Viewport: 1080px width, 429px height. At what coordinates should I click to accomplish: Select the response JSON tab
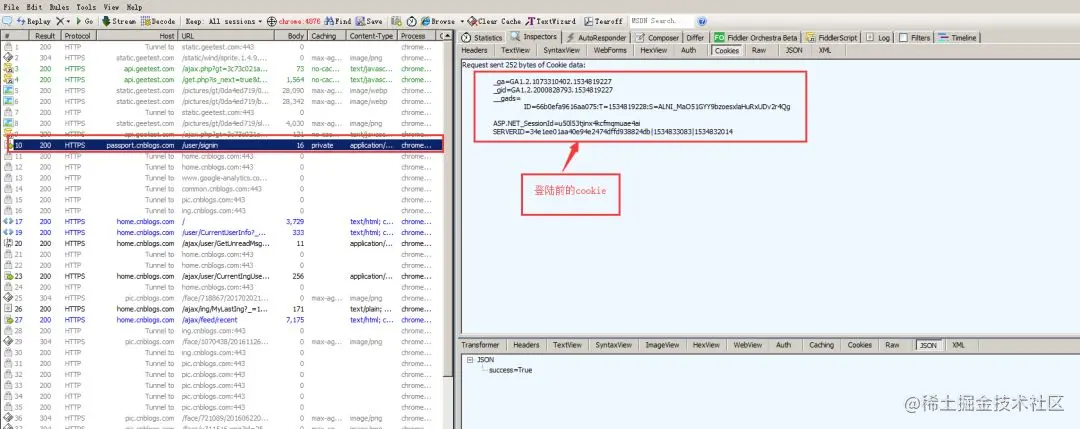(x=928, y=345)
